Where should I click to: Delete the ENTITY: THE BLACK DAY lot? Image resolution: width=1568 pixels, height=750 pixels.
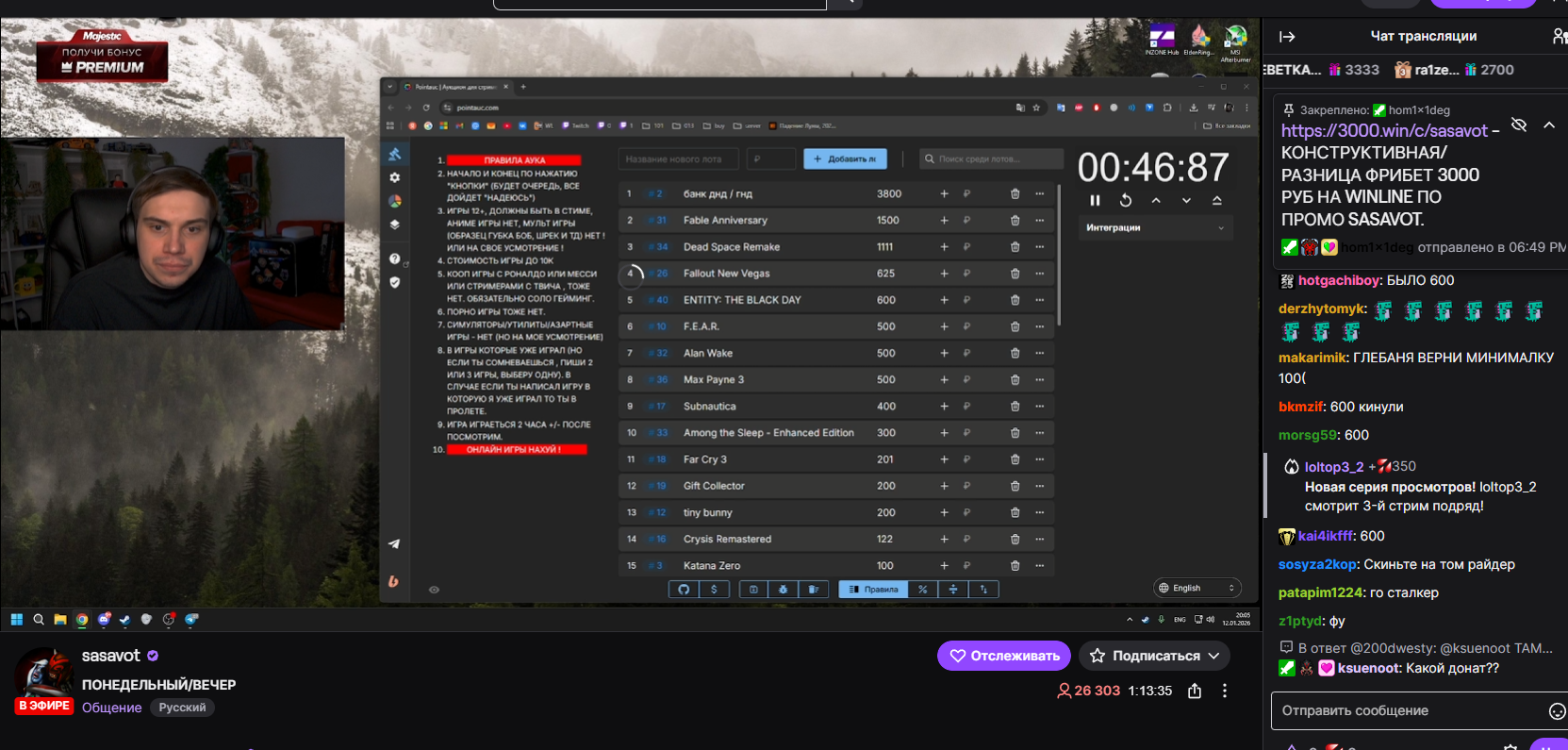pyautogui.click(x=1015, y=300)
